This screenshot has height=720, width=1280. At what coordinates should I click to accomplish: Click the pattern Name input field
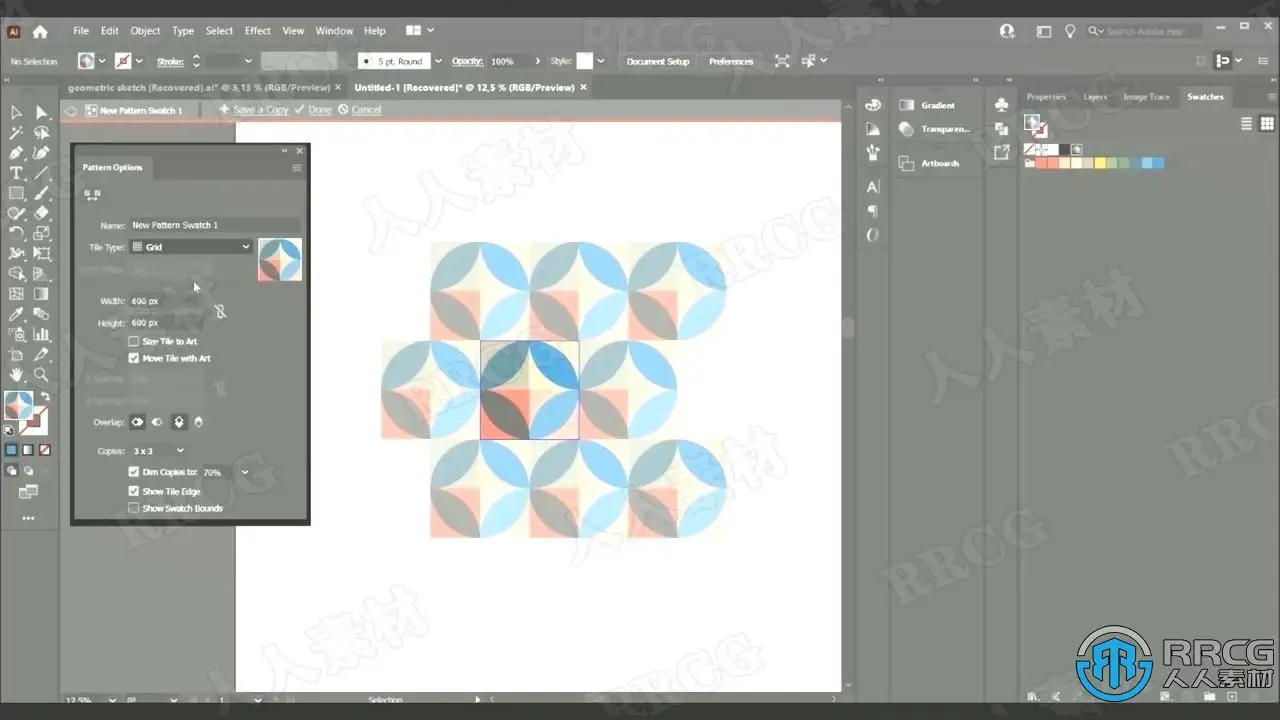pyautogui.click(x=215, y=225)
